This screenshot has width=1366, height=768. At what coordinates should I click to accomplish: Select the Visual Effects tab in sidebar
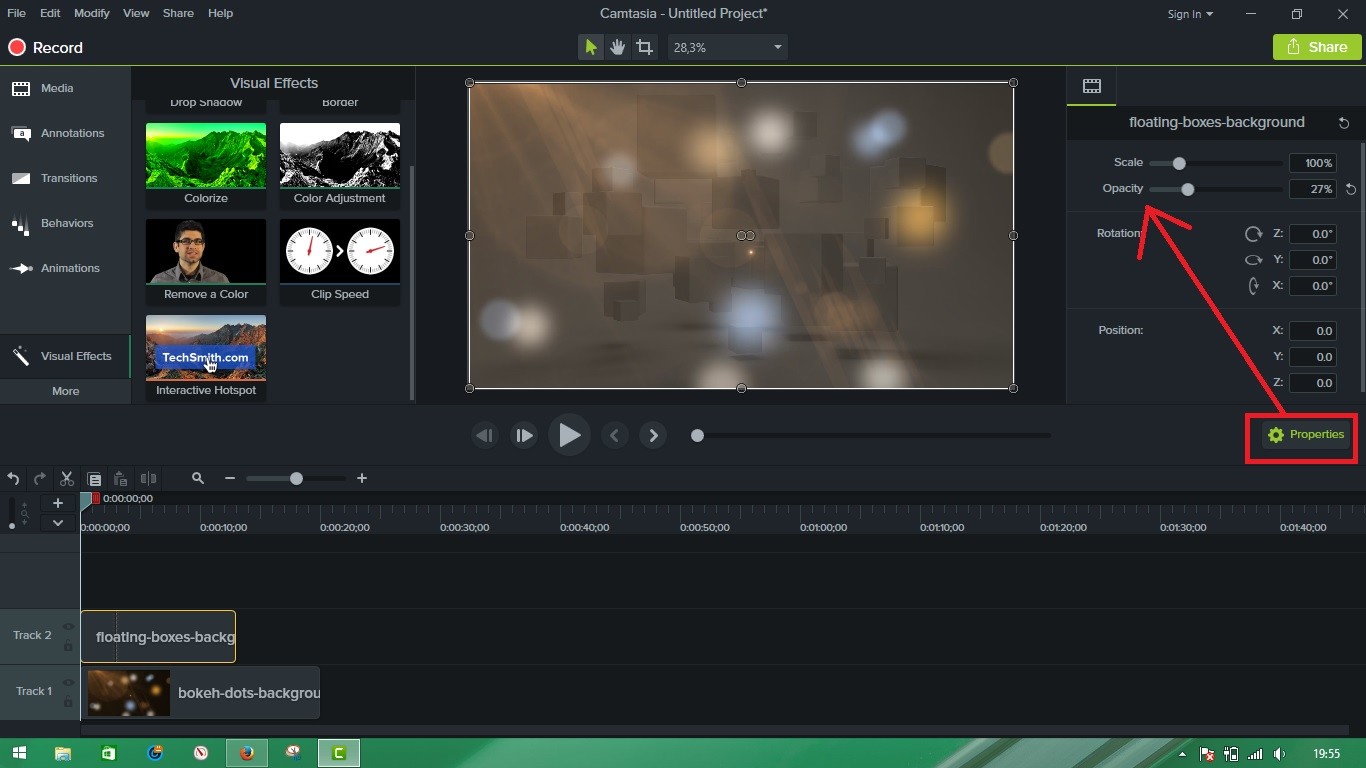65,356
